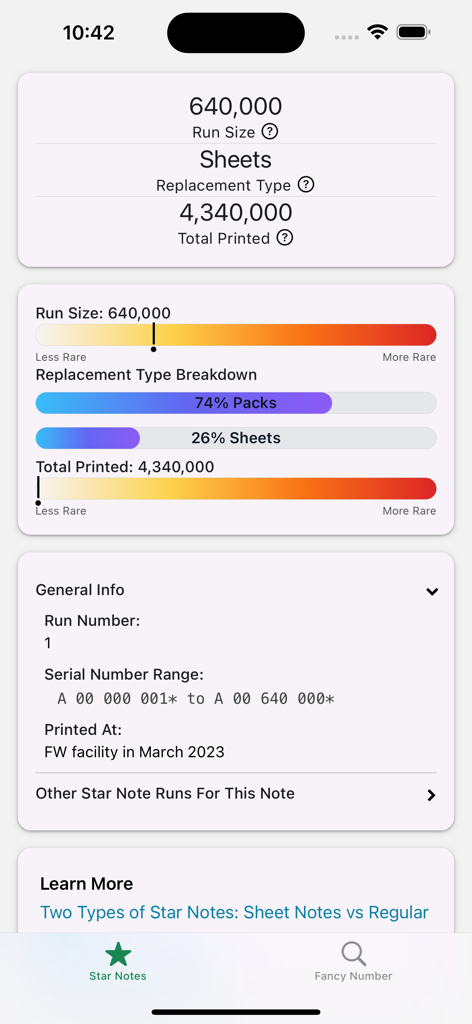Switch to the Star Notes tab
472x1024 pixels.
coord(118,962)
